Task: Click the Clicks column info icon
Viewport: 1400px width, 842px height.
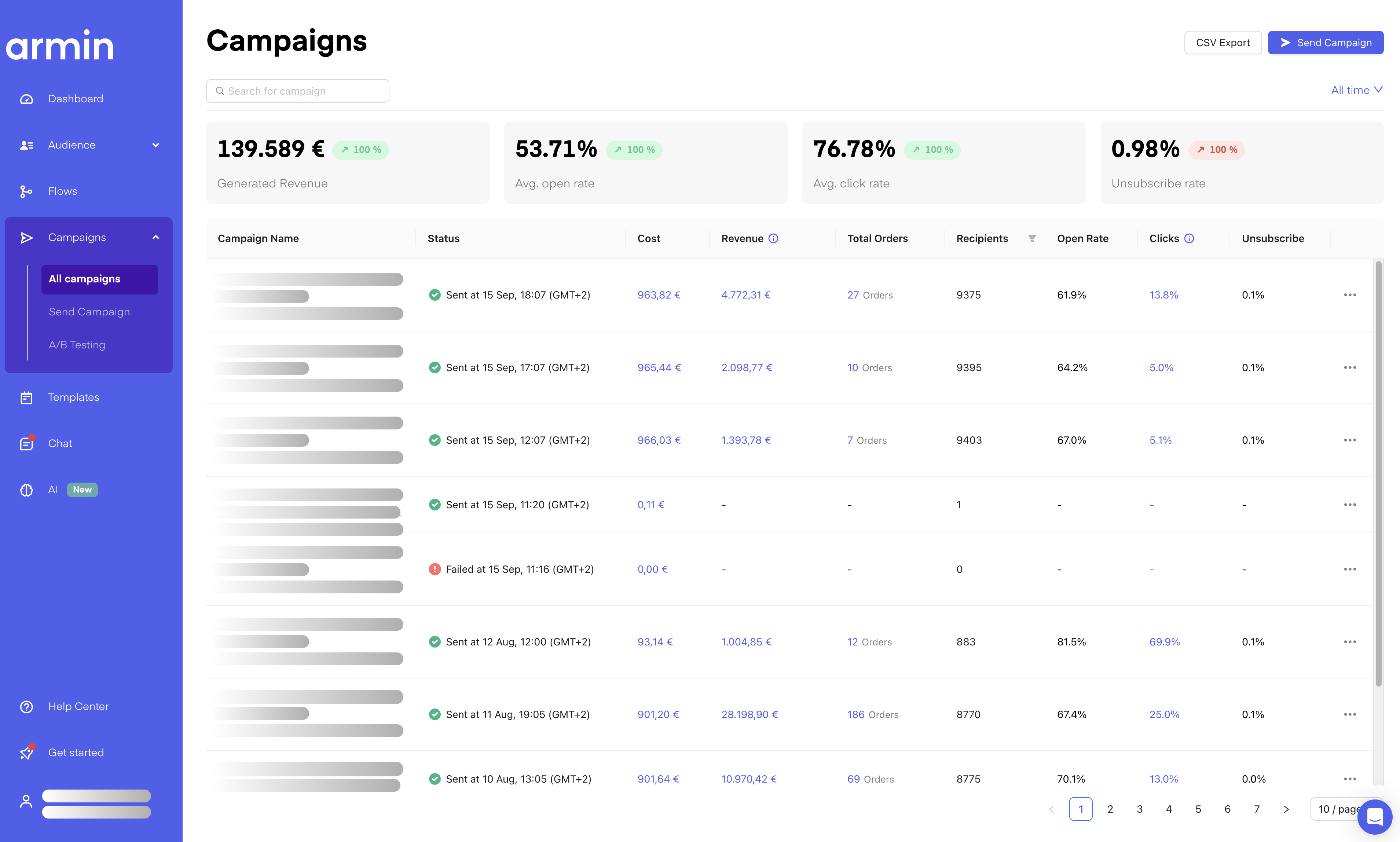Action: coord(1190,239)
